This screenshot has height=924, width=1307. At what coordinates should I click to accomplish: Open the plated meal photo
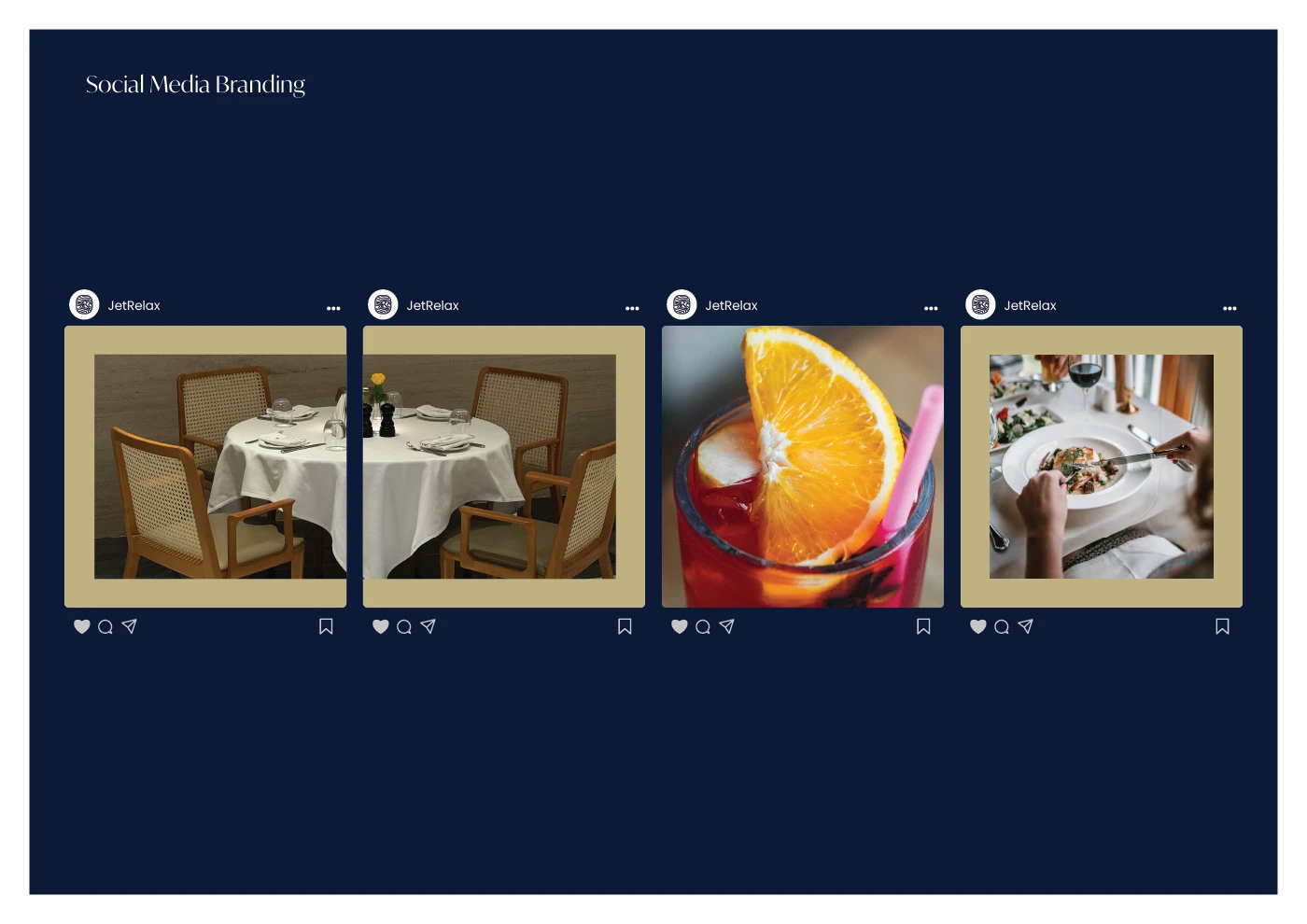click(1102, 467)
